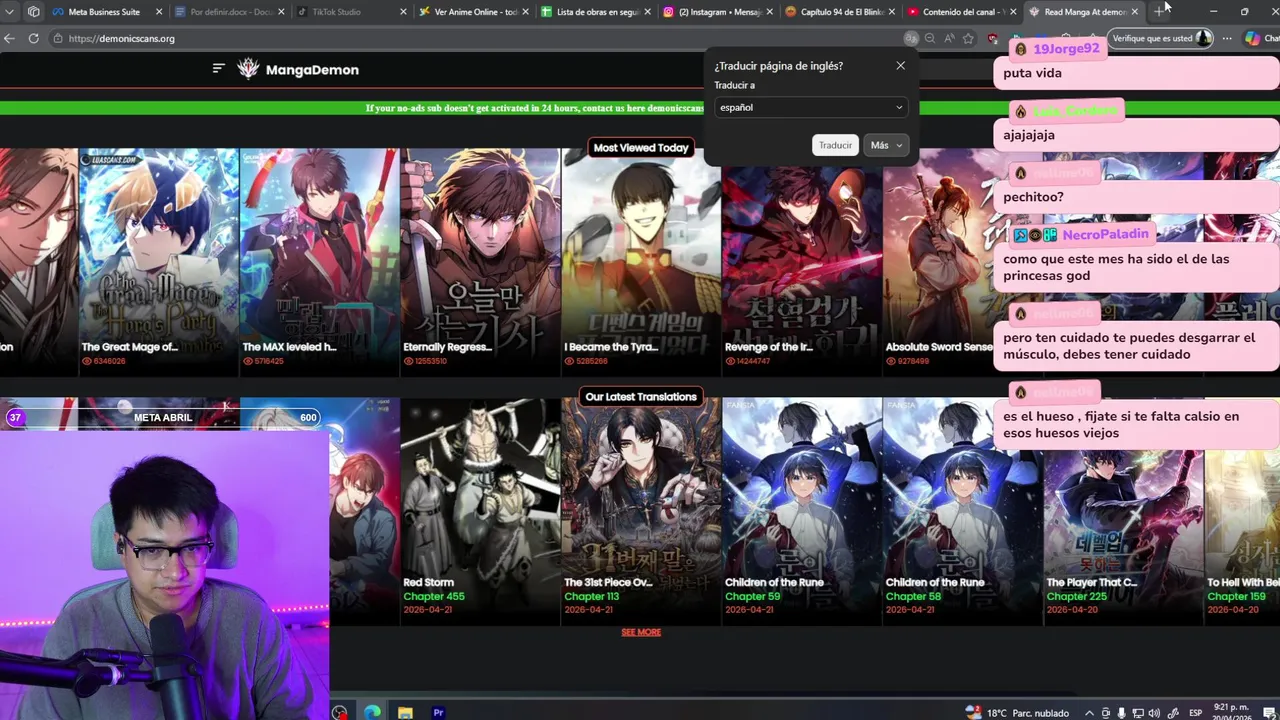
Task: Open Children of the Rune Chapter 59
Action: (752, 596)
